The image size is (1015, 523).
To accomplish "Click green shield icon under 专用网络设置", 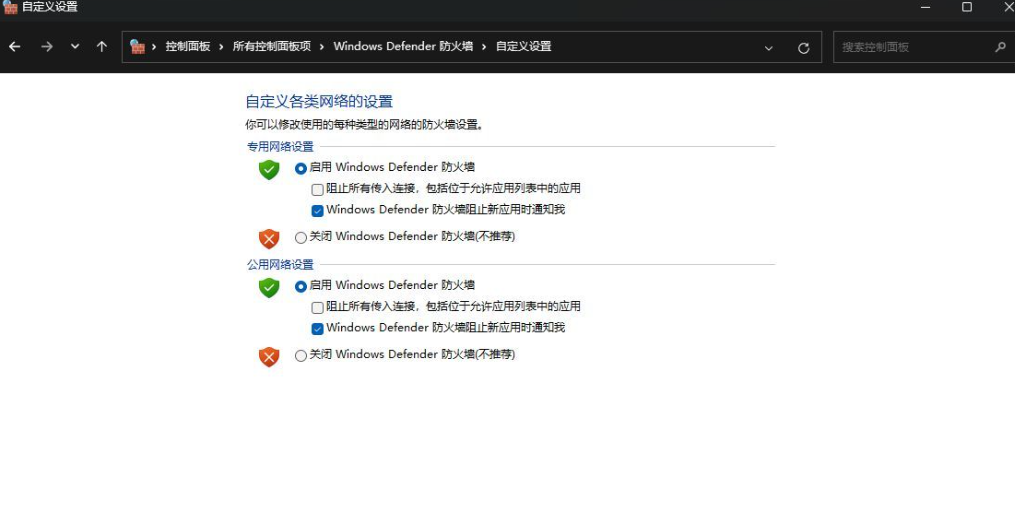I will [269, 170].
